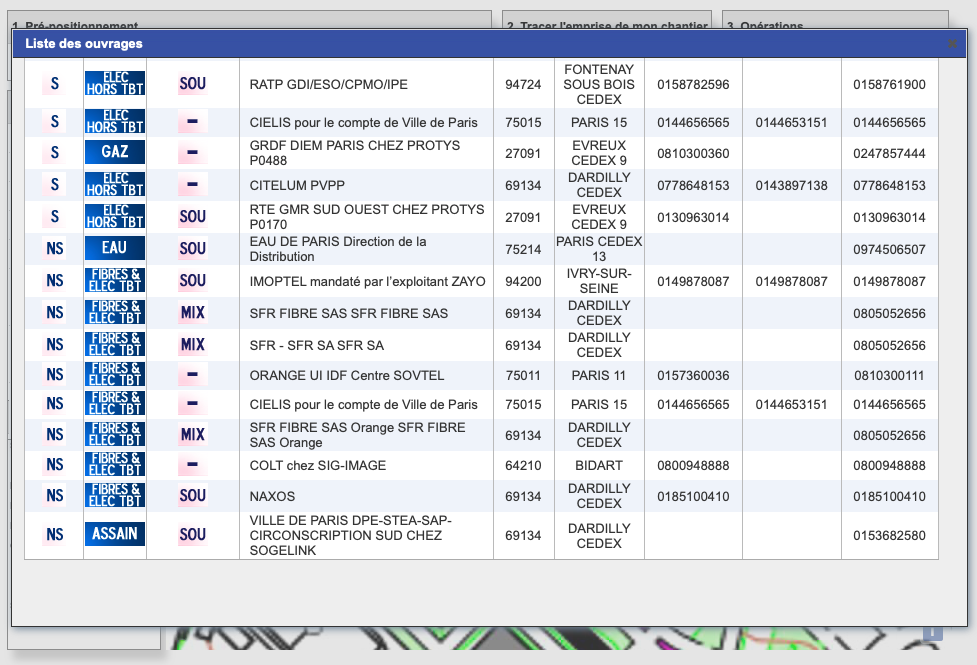Click FIBRES & ELEC TBT badge for IMOPTEL
977x665 pixels.
(x=115, y=280)
